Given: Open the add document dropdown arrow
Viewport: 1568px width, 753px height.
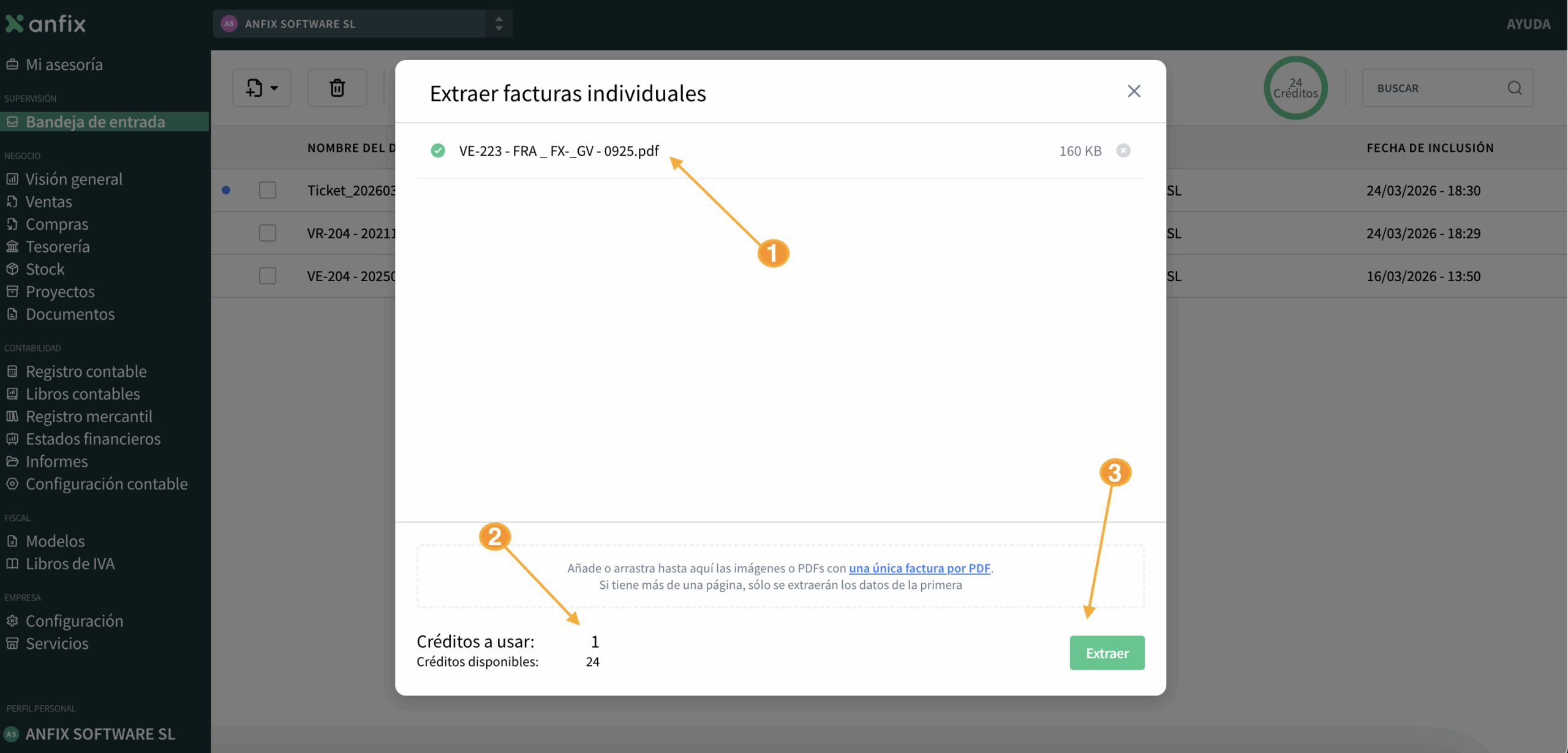Looking at the screenshot, I should [x=274, y=88].
